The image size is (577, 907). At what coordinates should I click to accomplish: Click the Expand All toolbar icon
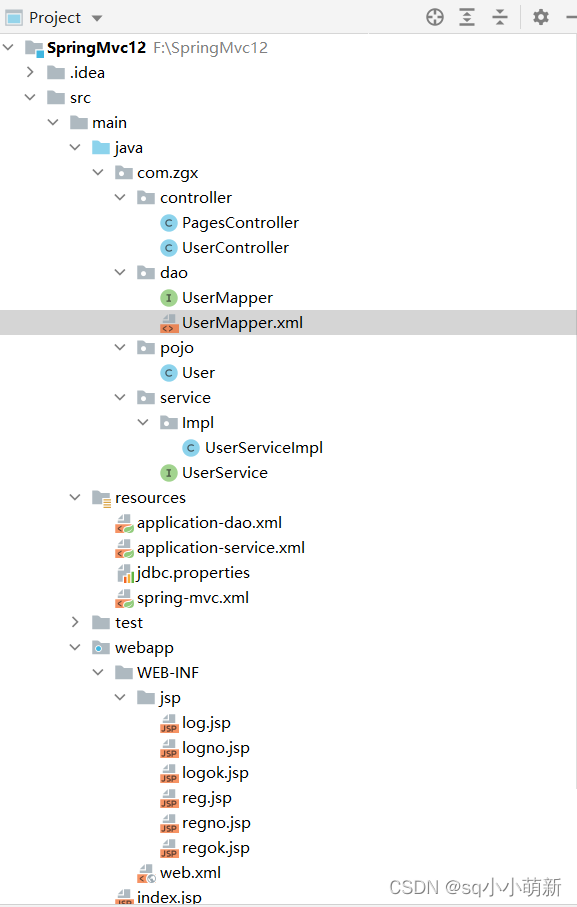coord(467,17)
